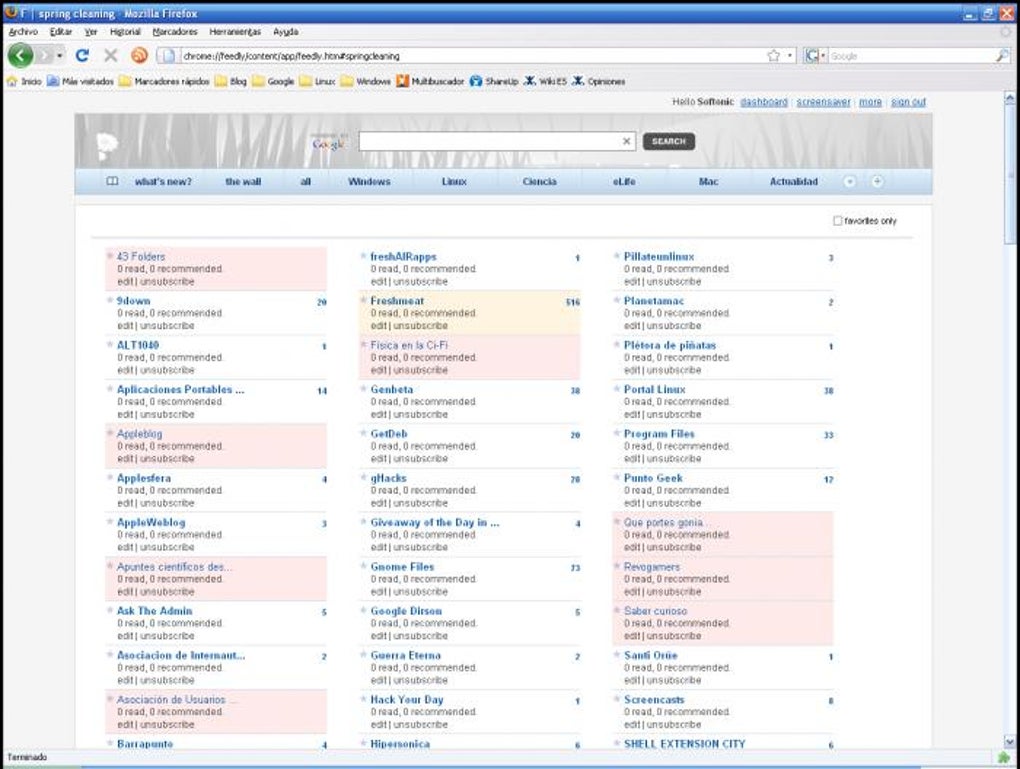The width and height of the screenshot is (1020, 769).
Task: Enable the favorites only checkbox
Action: (x=837, y=221)
